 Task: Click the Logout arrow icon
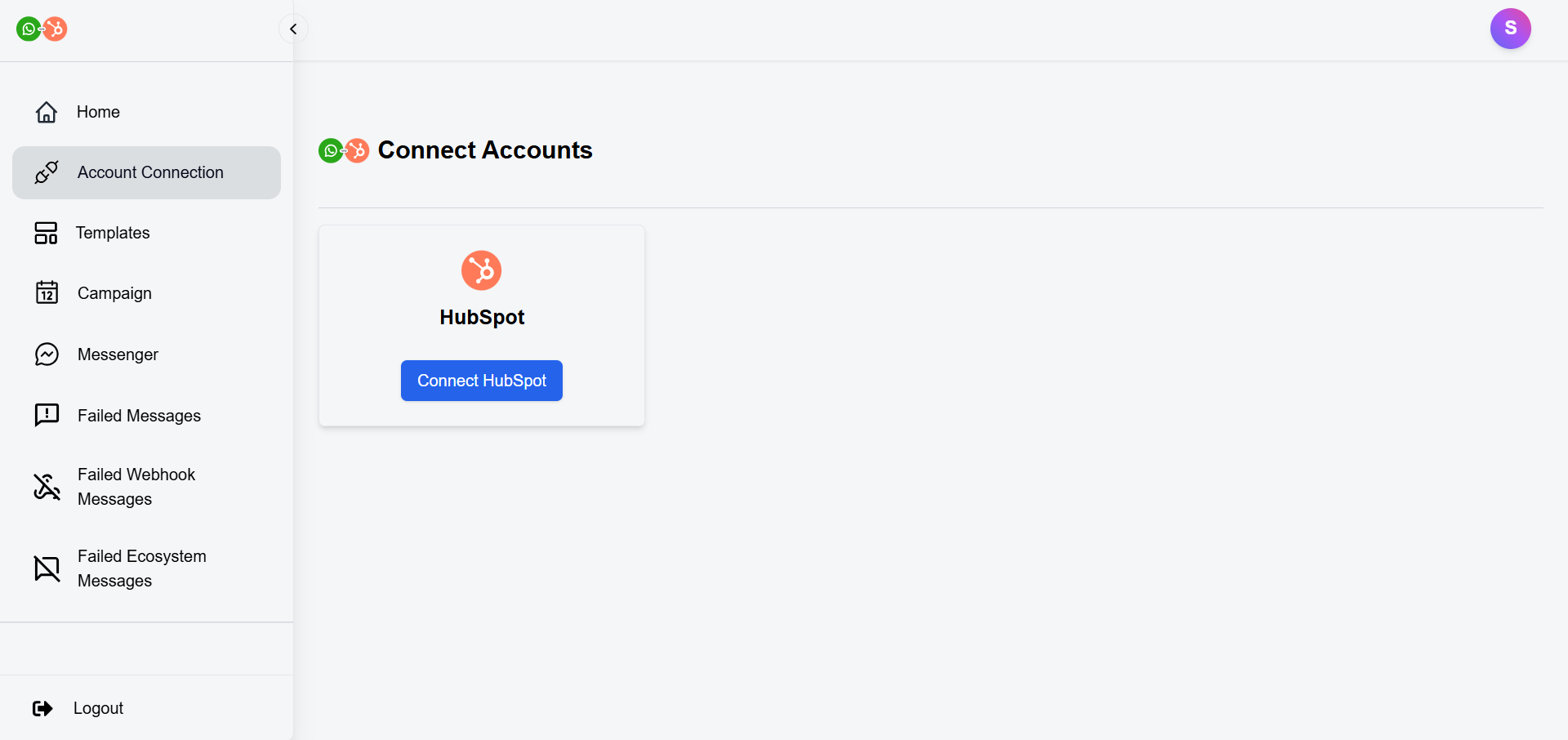pyautogui.click(x=42, y=708)
